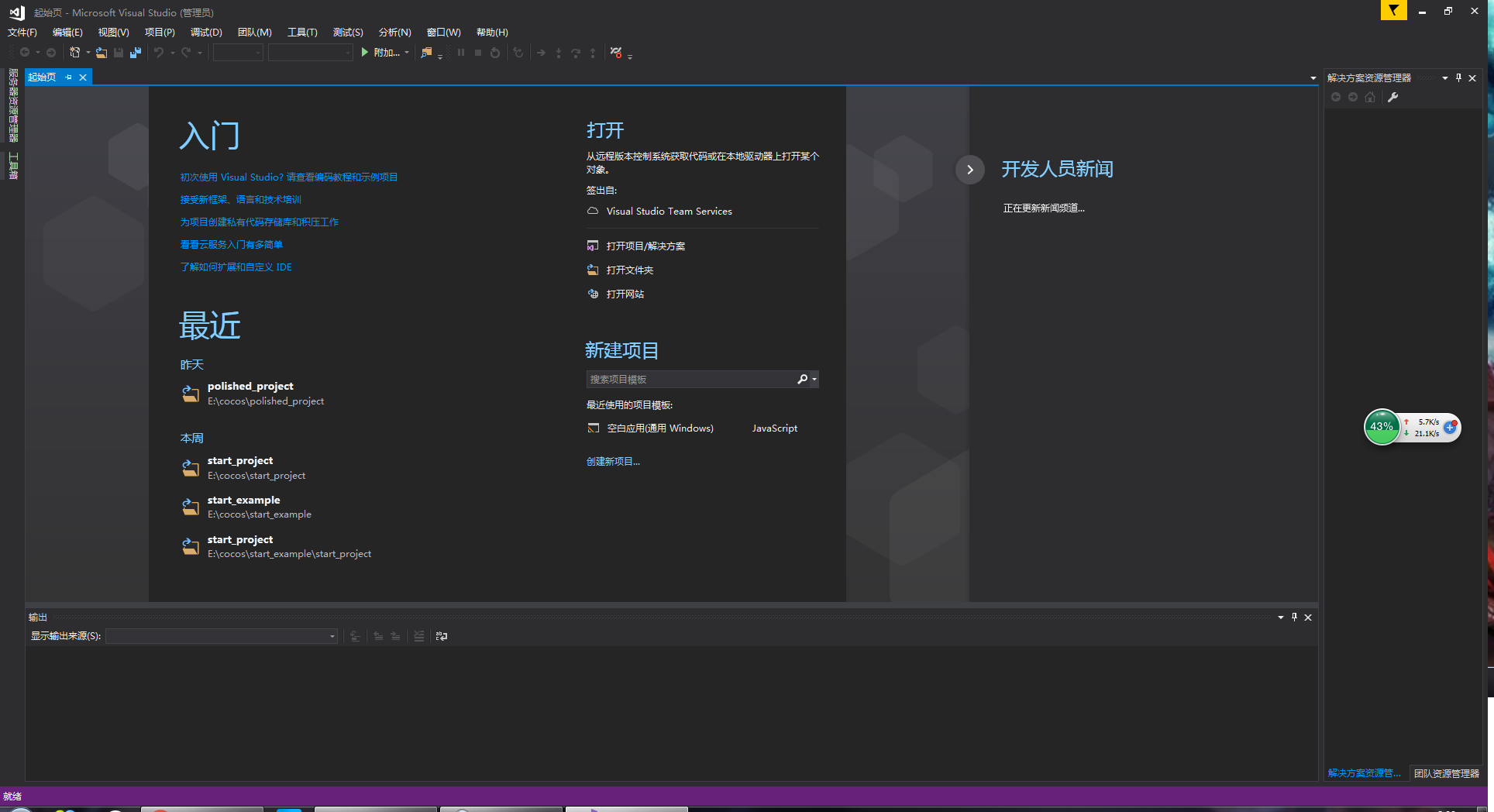The width and height of the screenshot is (1494, 812).
Task: Click the Show Next Statement arrow icon
Action: [x=541, y=53]
